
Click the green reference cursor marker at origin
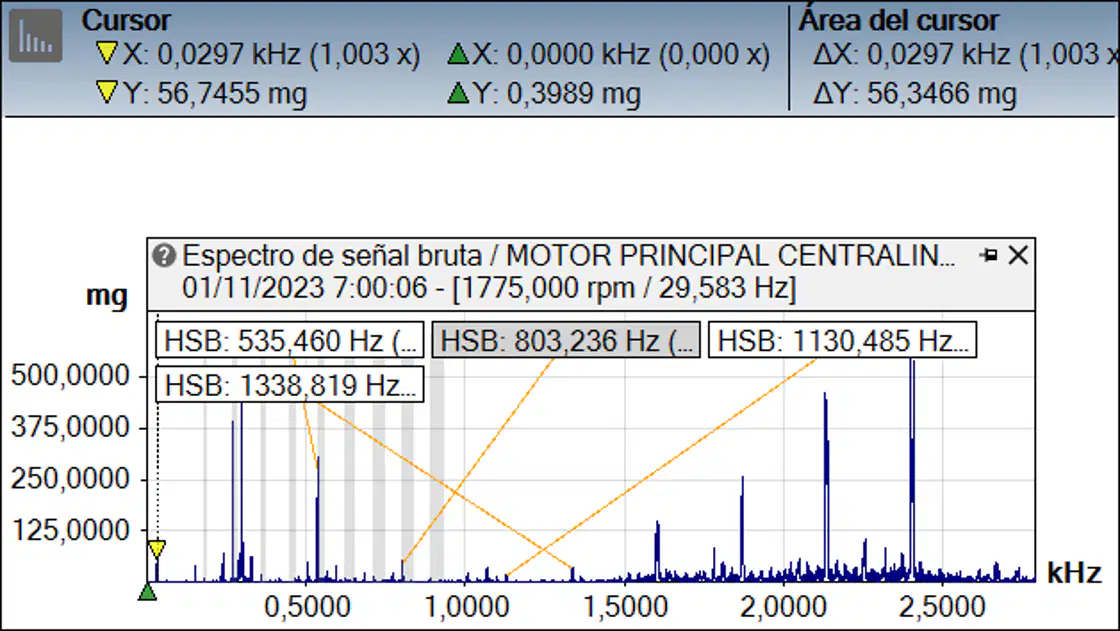click(x=147, y=592)
